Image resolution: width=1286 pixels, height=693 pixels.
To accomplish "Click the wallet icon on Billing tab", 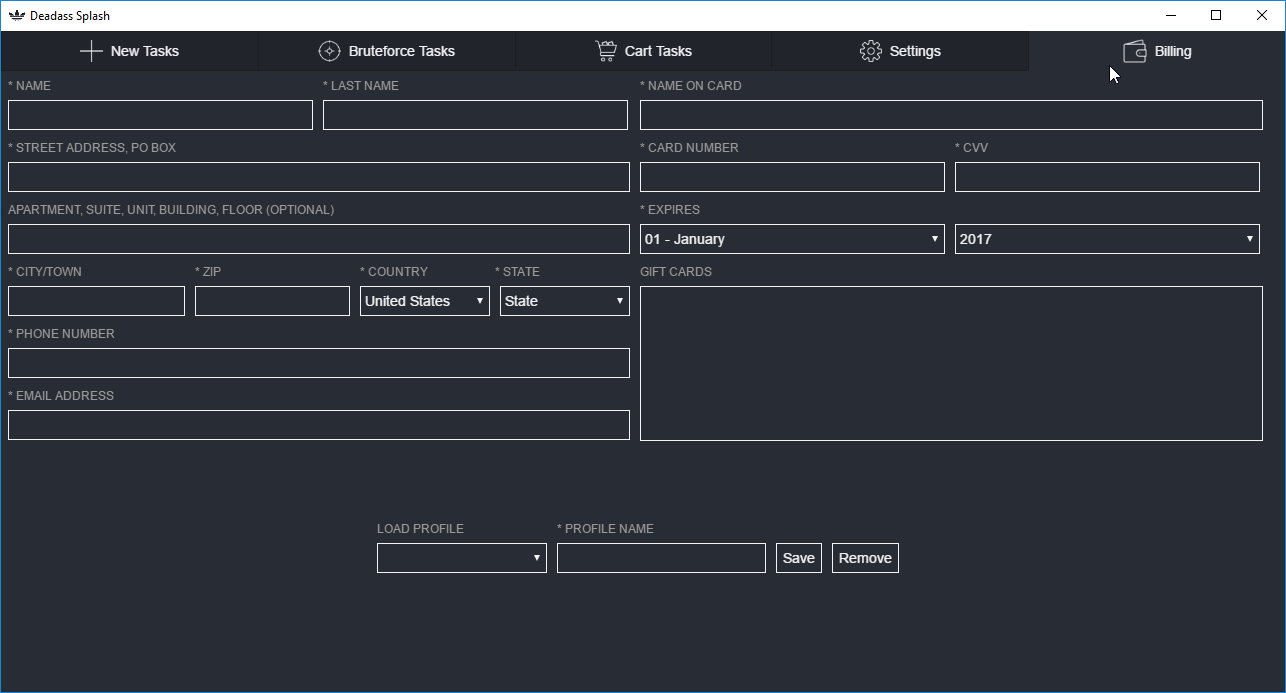I will click(1135, 51).
